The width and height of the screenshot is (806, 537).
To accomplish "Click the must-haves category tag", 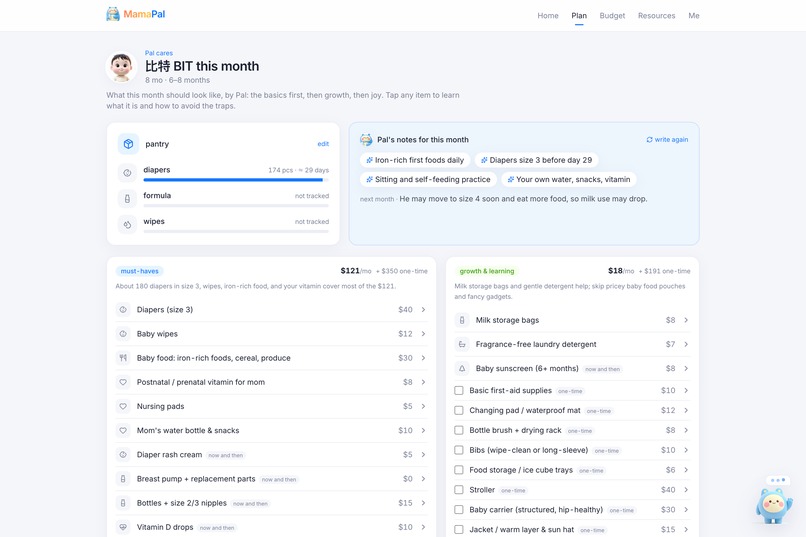I will (139, 271).
